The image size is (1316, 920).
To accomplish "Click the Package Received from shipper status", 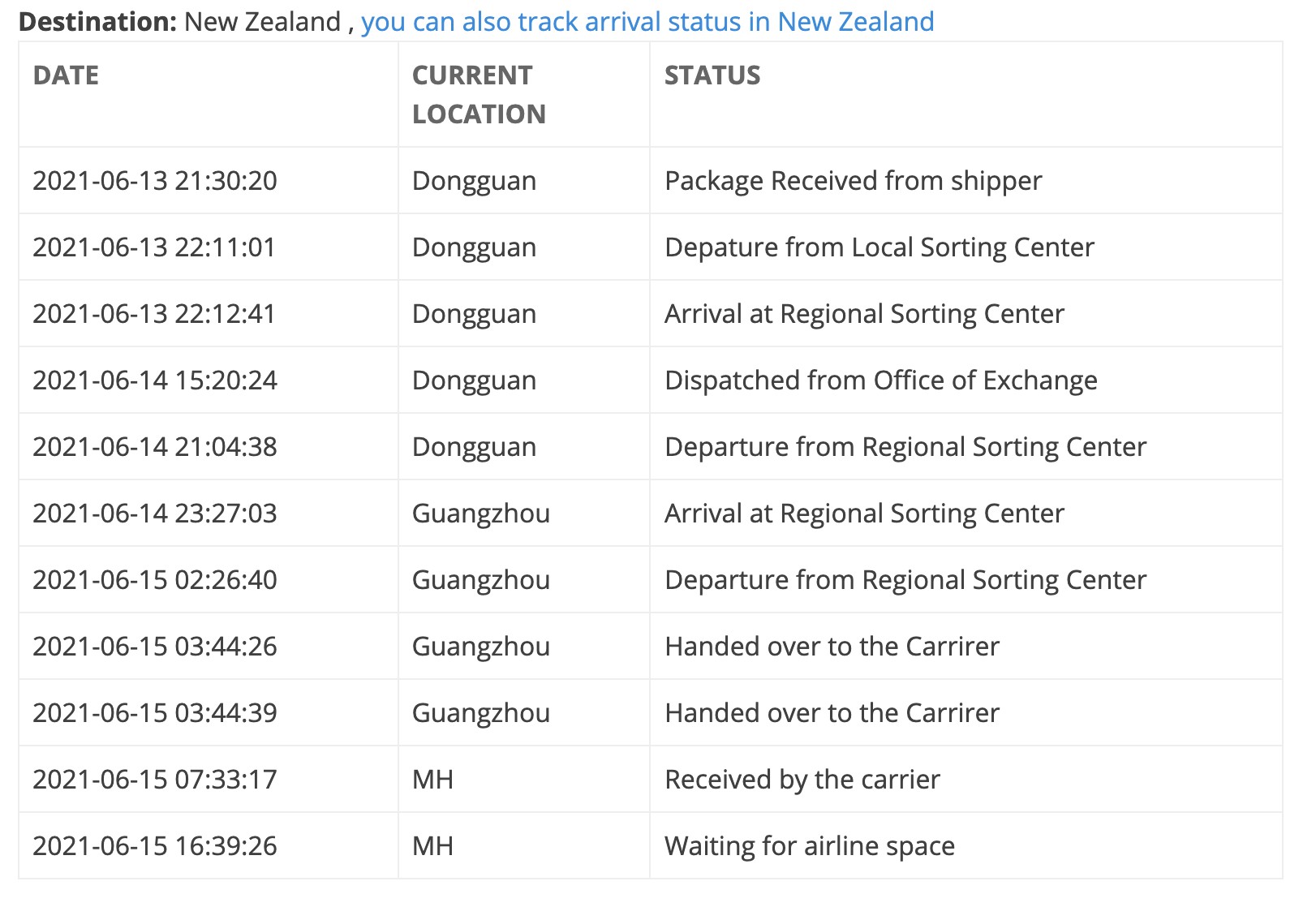I will pyautogui.click(x=853, y=181).
